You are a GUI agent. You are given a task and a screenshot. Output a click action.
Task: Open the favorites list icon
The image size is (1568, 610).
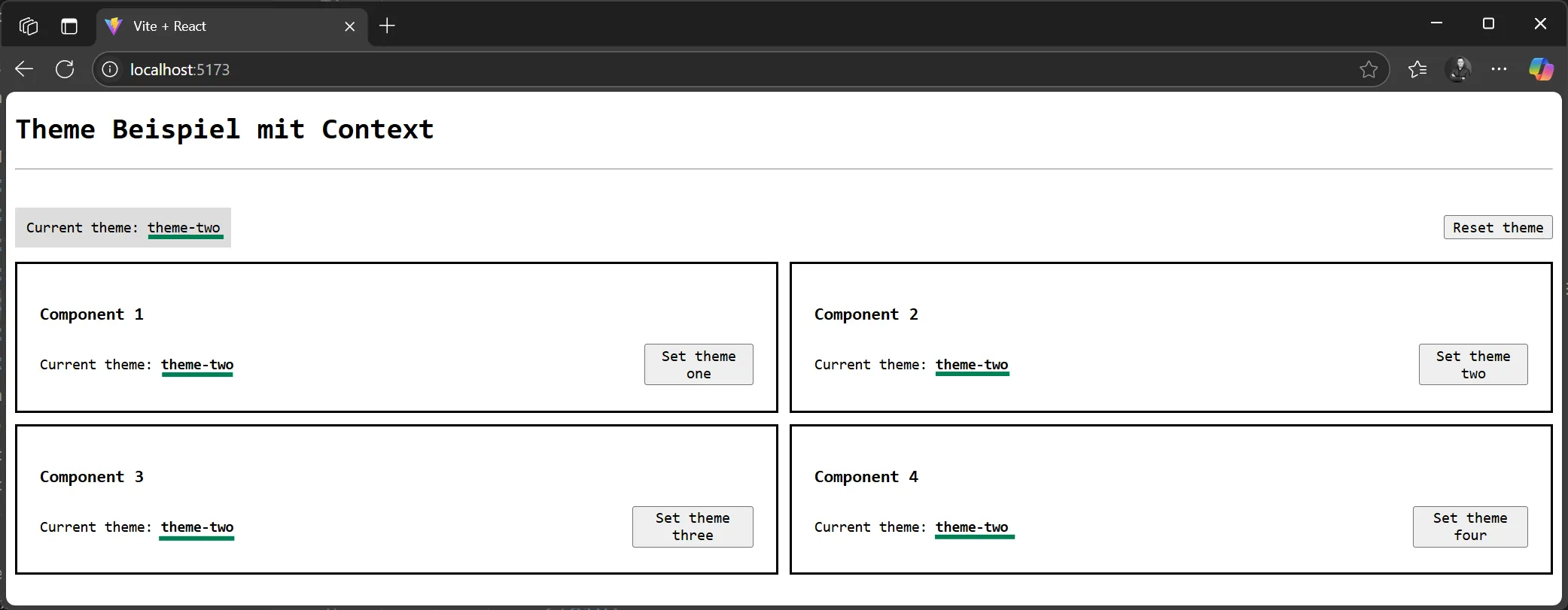coord(1417,69)
